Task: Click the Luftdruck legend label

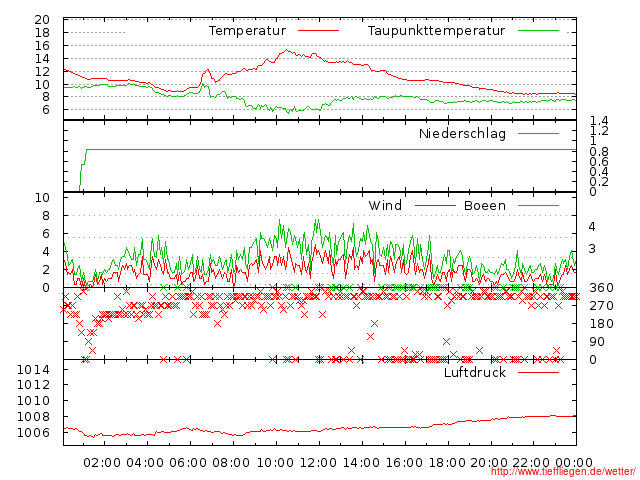Action: pyautogui.click(x=475, y=372)
